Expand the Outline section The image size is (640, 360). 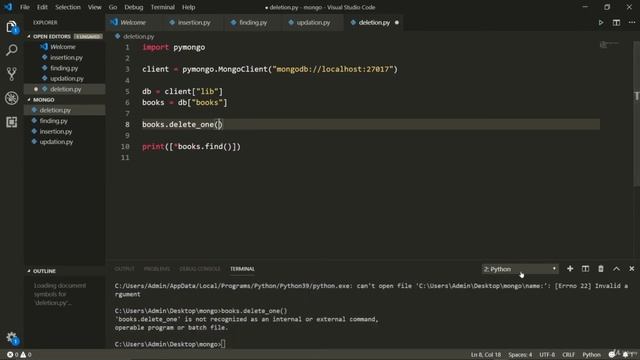coord(44,271)
